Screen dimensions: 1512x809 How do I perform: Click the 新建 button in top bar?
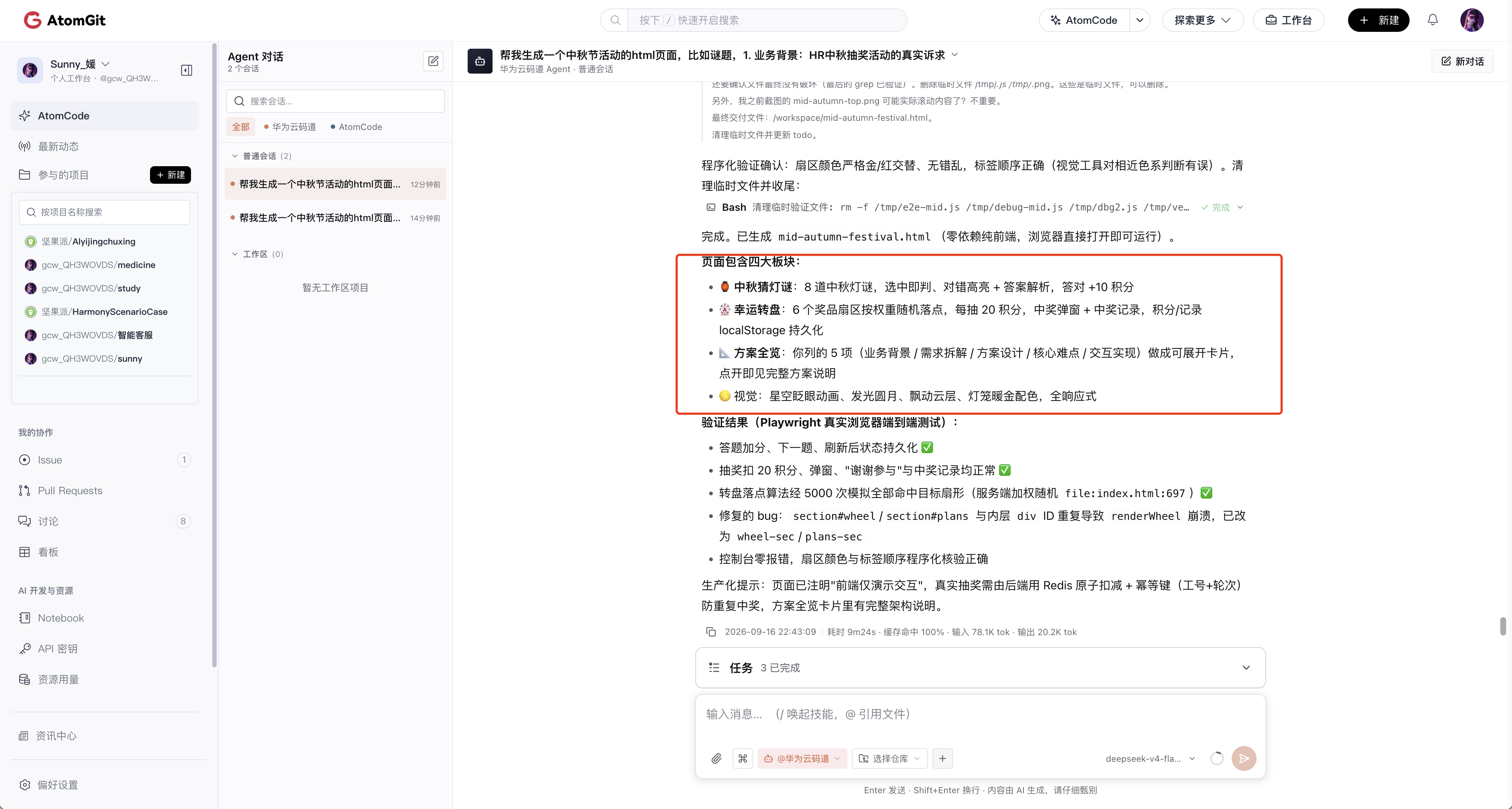click(x=1378, y=20)
